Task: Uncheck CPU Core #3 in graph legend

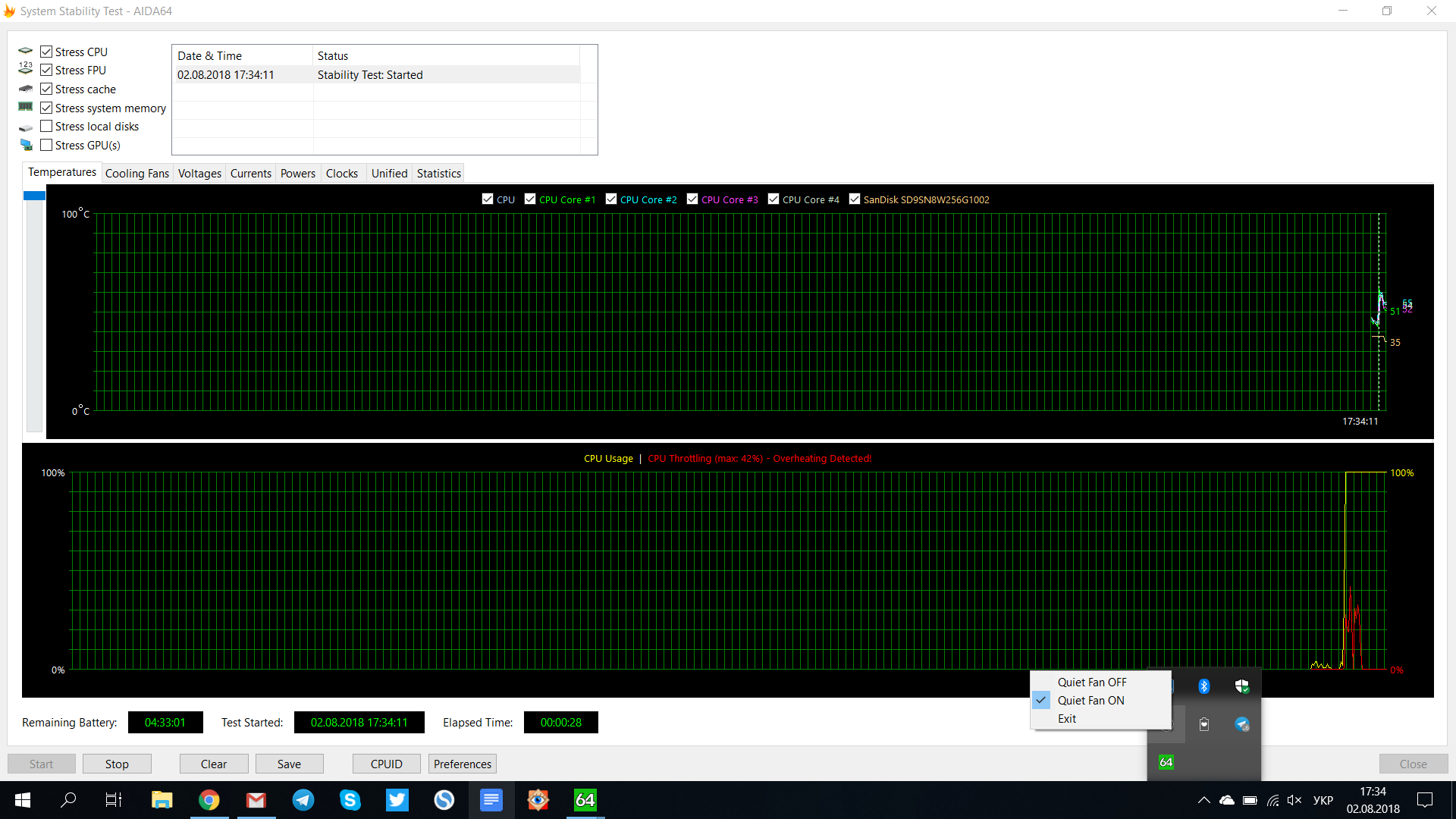Action: pos(692,199)
